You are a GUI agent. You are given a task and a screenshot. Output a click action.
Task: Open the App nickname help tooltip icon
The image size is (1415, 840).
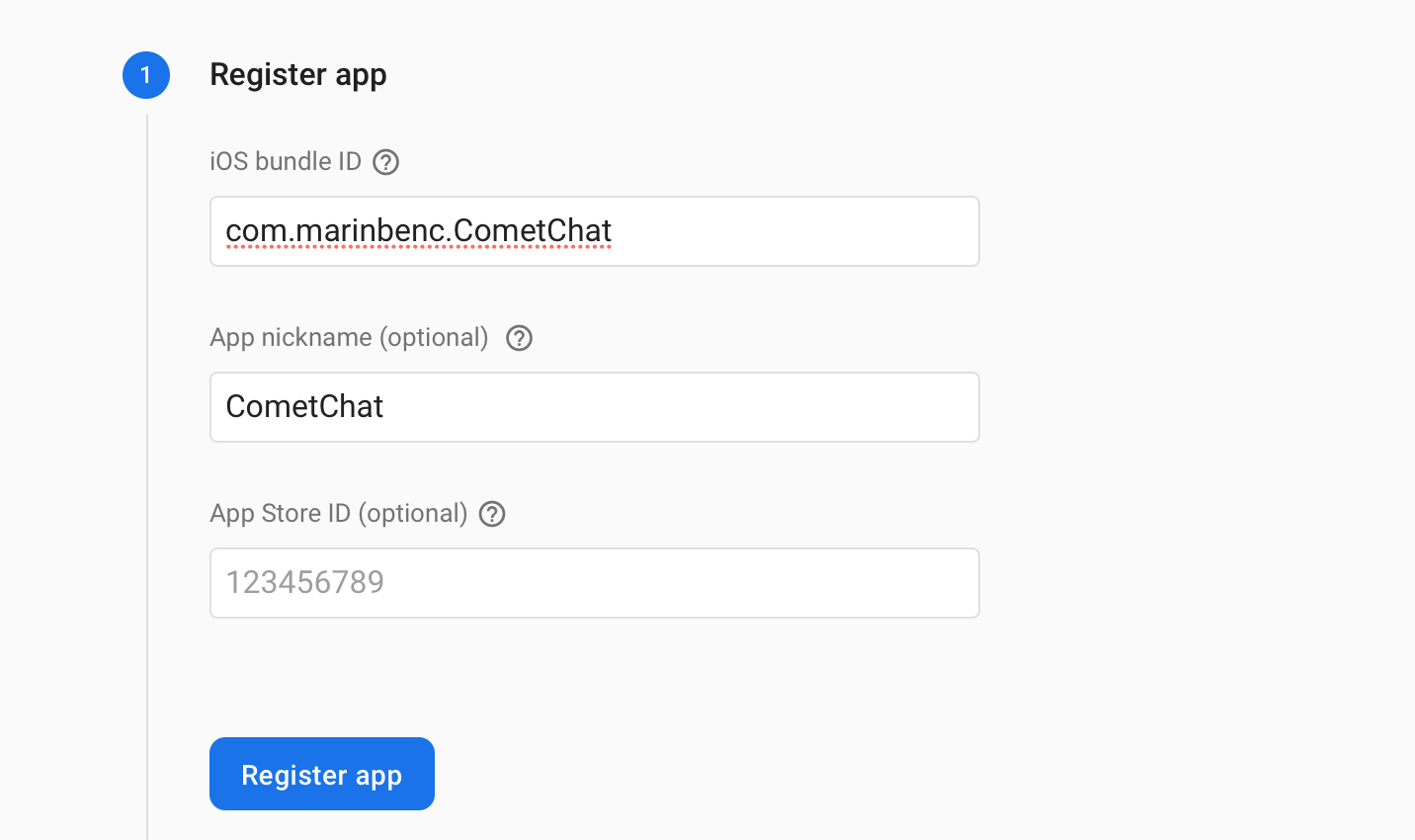pos(519,338)
